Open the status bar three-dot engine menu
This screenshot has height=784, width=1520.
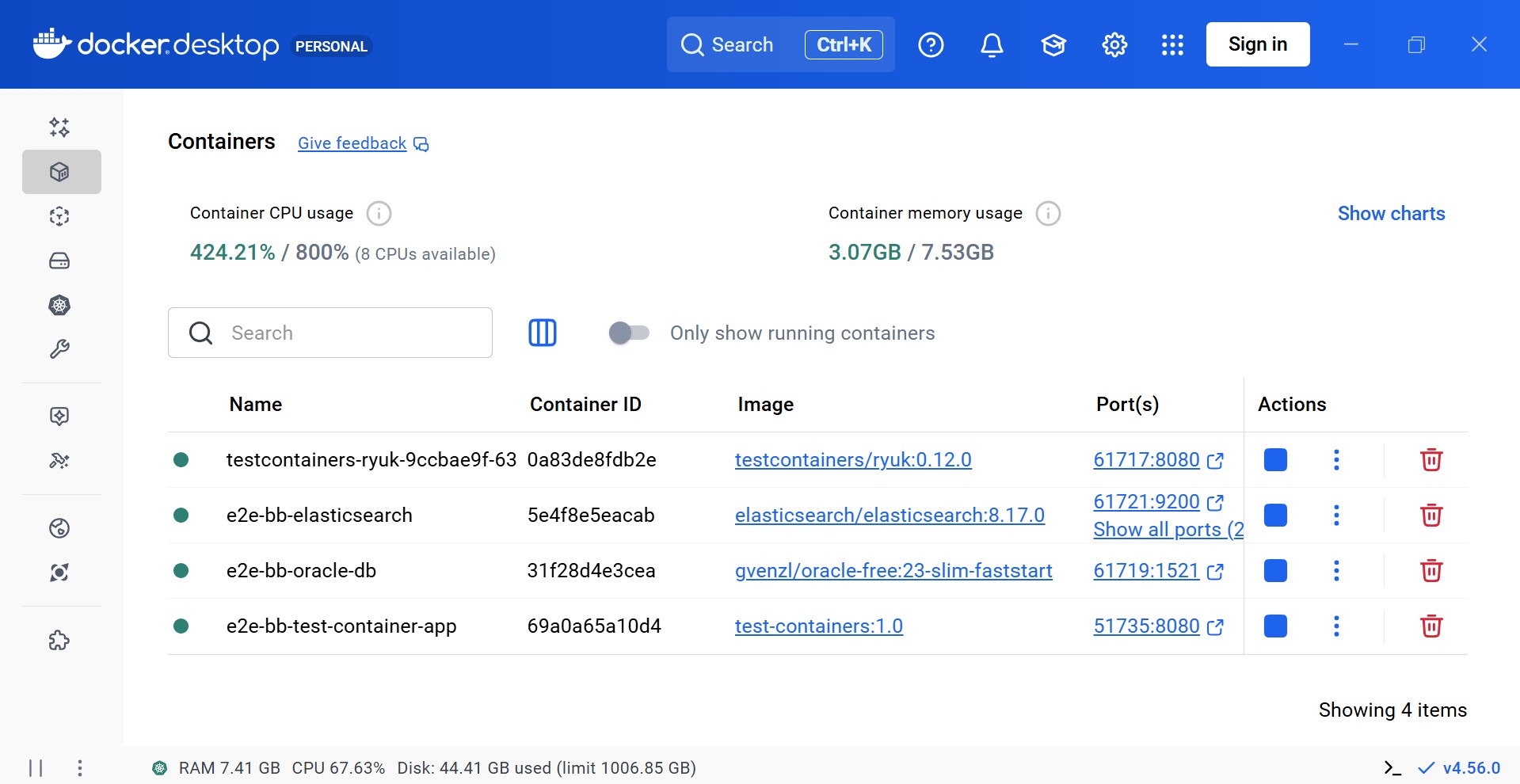pos(79,767)
